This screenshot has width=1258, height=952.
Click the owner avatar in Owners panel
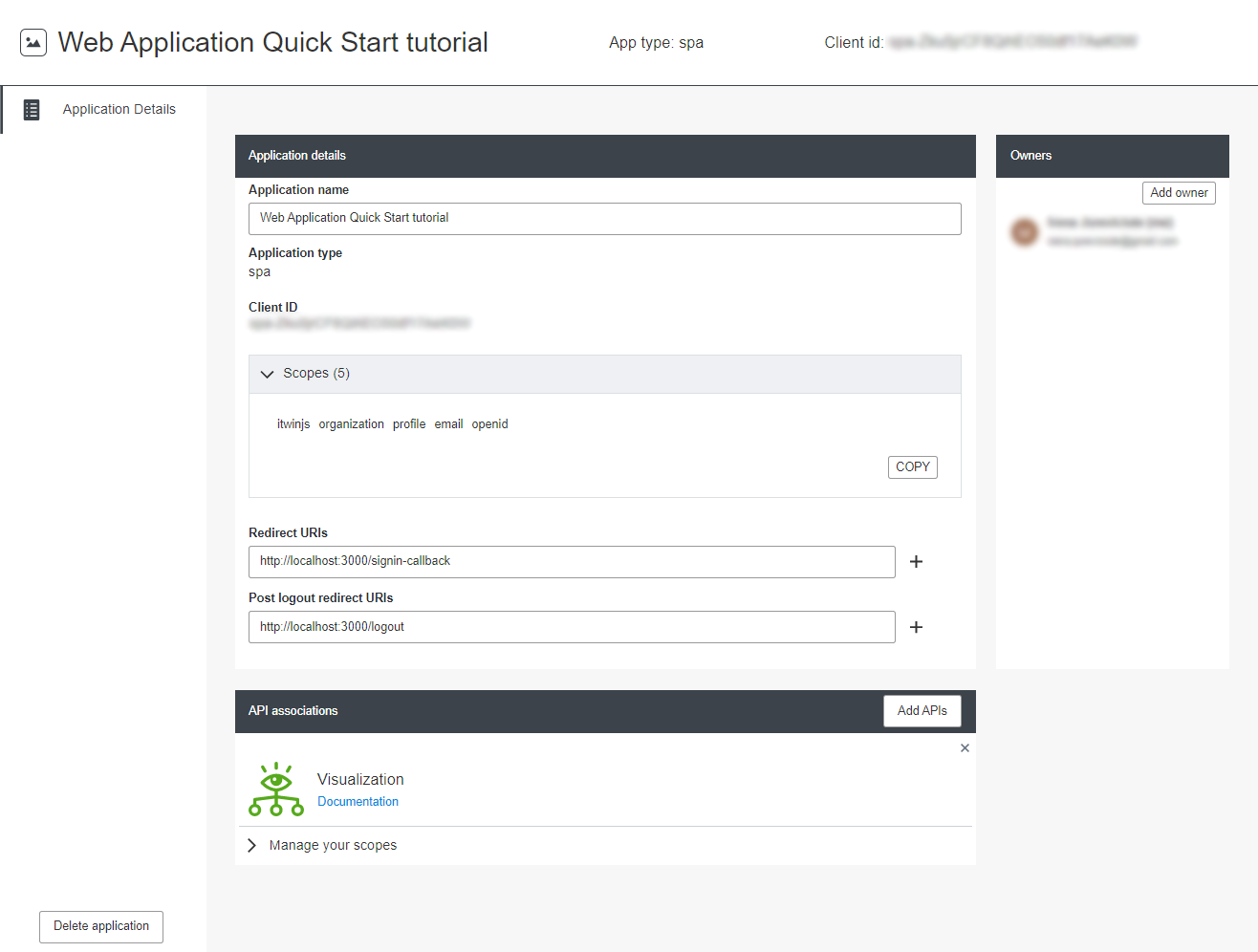tap(1025, 231)
